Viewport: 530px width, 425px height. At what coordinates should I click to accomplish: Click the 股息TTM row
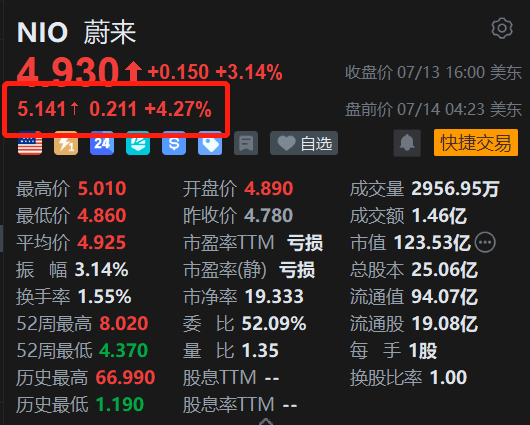click(231, 377)
